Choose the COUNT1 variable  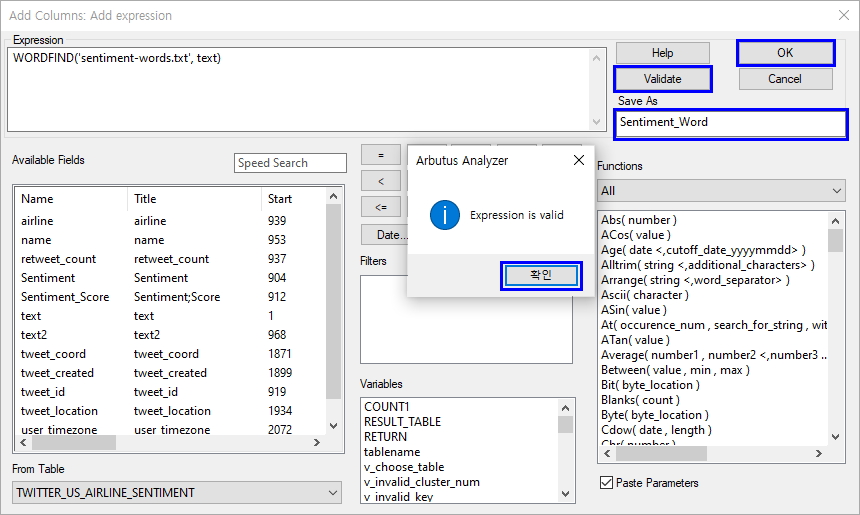click(387, 406)
